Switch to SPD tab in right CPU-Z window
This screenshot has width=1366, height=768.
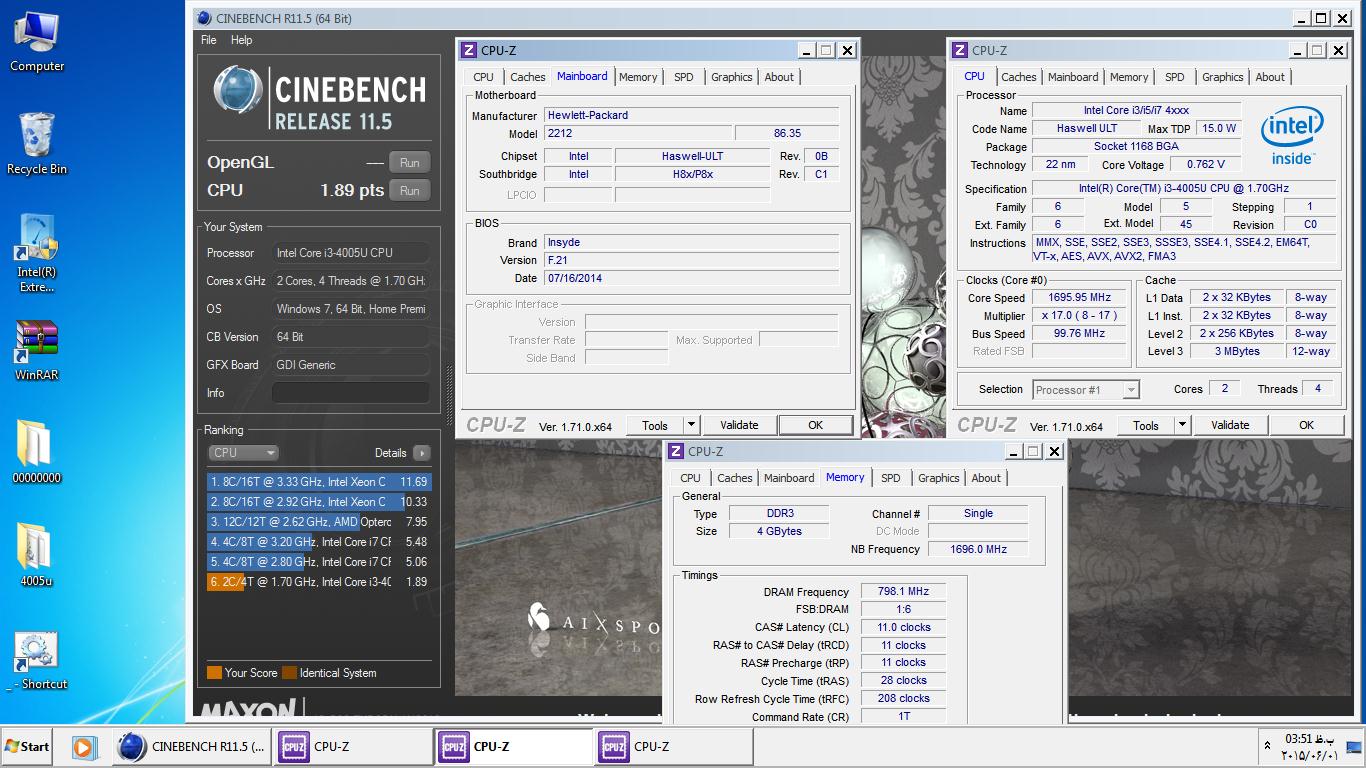1175,77
